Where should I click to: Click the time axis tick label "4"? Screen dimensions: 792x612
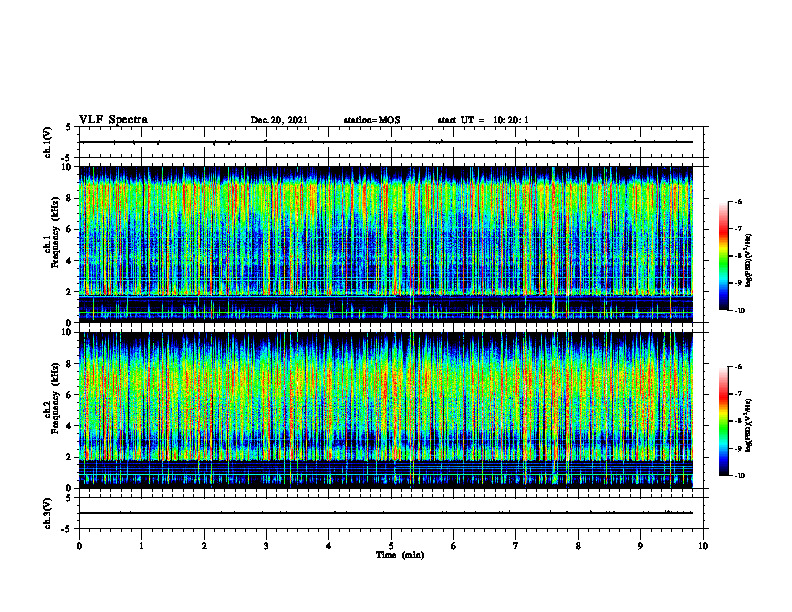coord(329,546)
